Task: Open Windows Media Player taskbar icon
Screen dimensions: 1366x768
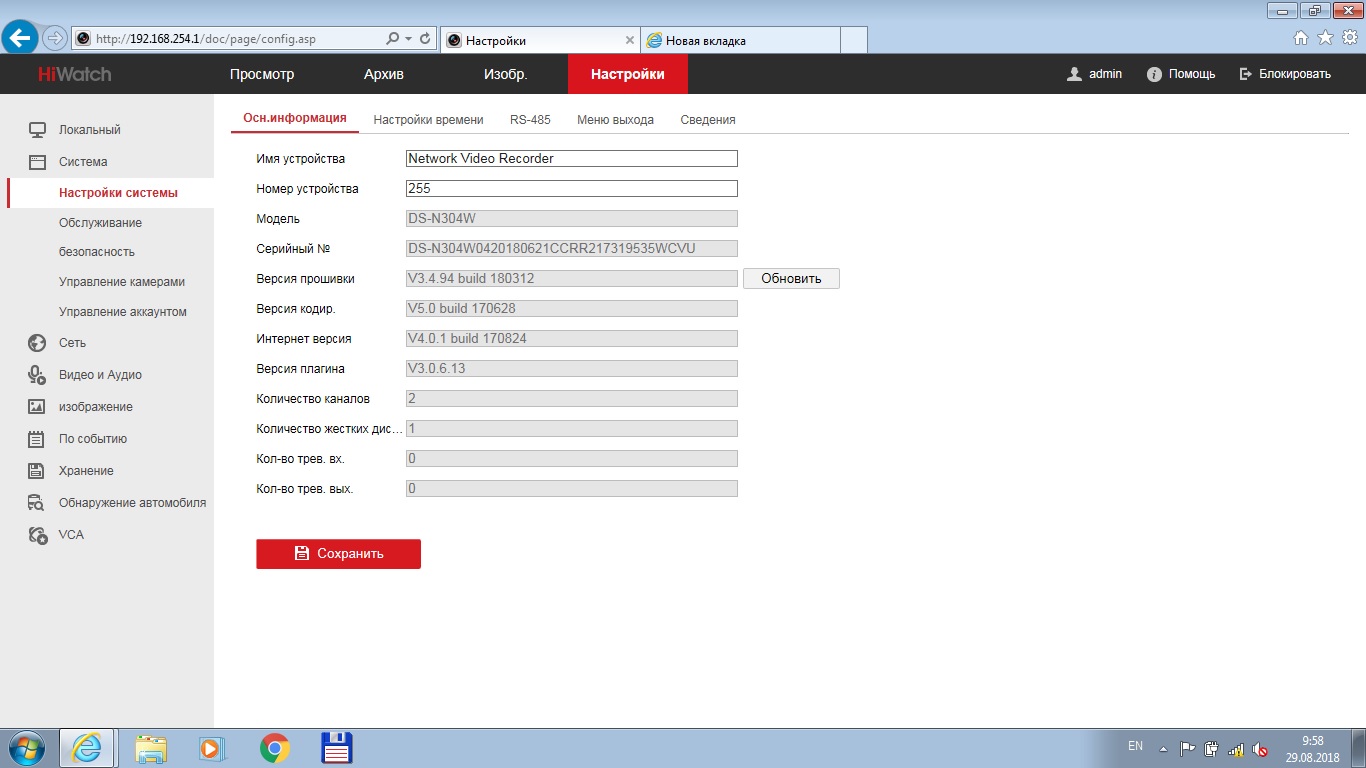Action: [211, 748]
